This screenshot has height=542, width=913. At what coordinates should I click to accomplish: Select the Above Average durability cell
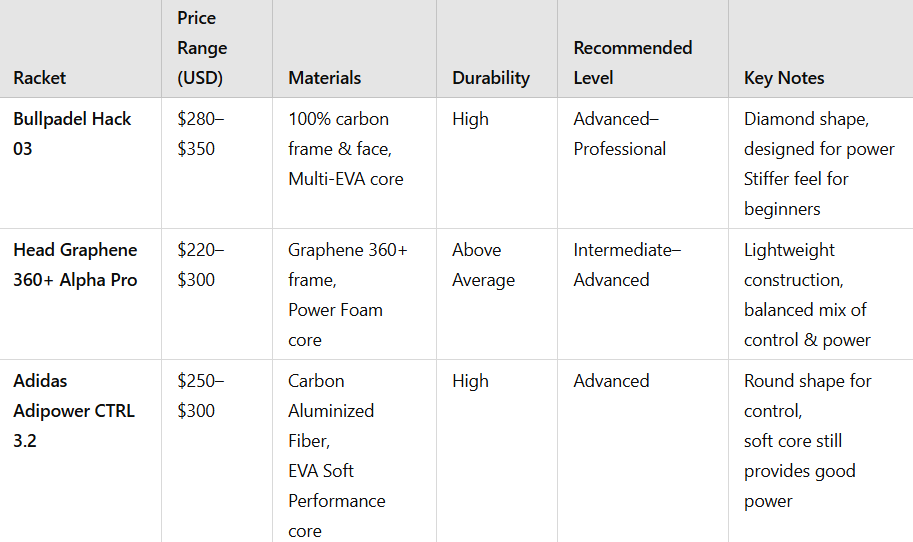[483, 265]
